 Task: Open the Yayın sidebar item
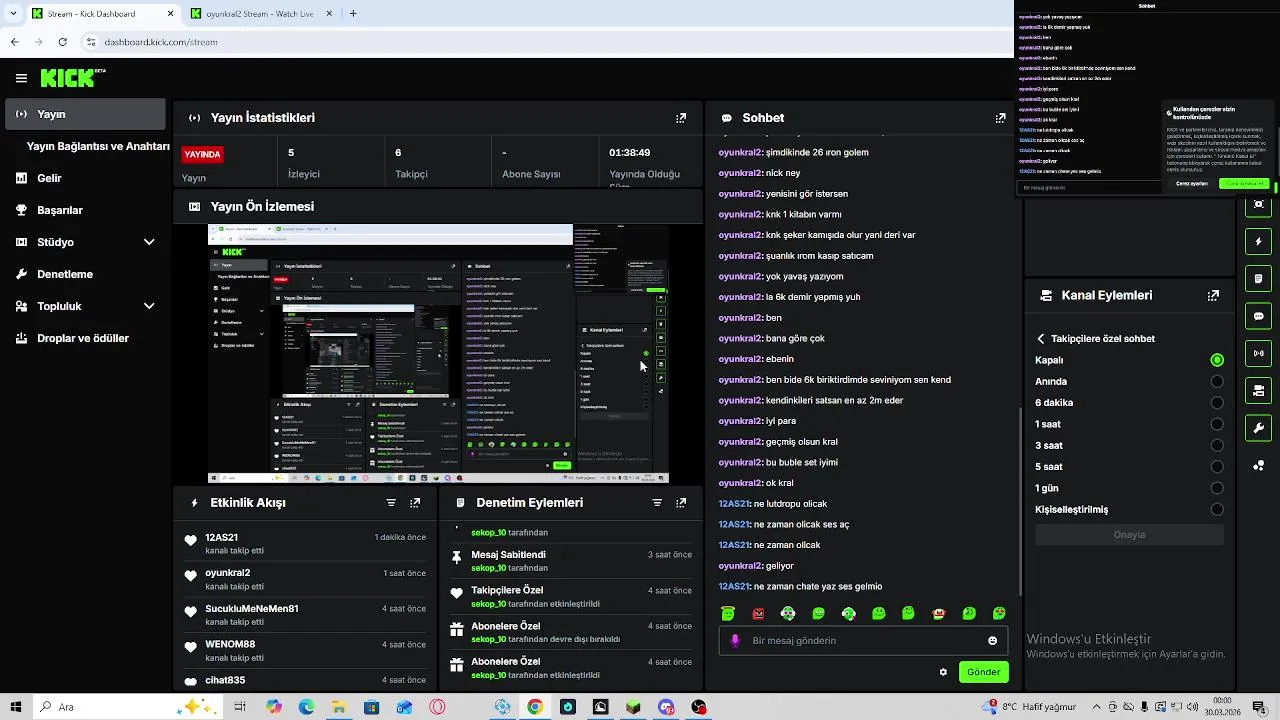coord(85,114)
